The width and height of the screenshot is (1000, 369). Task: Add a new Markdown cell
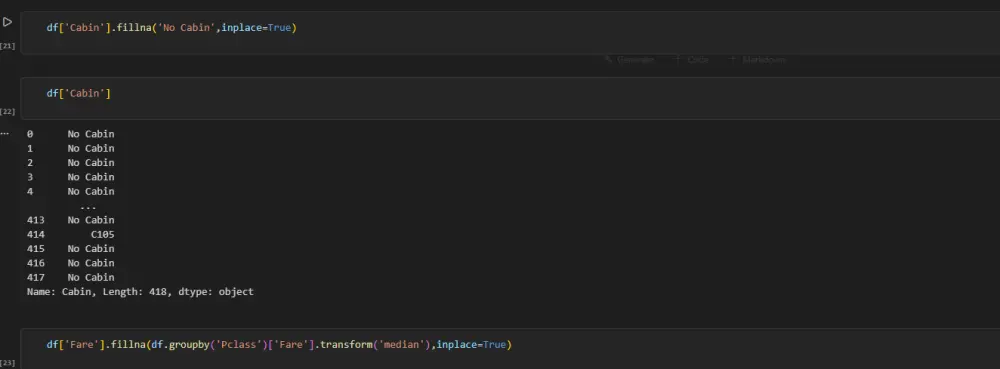click(x=757, y=60)
